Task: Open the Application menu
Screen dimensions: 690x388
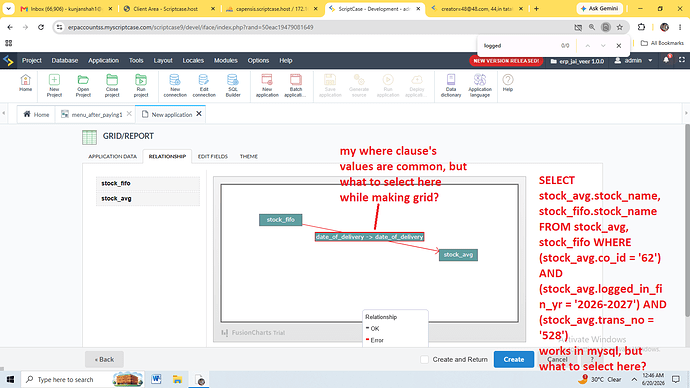Action: [103, 60]
